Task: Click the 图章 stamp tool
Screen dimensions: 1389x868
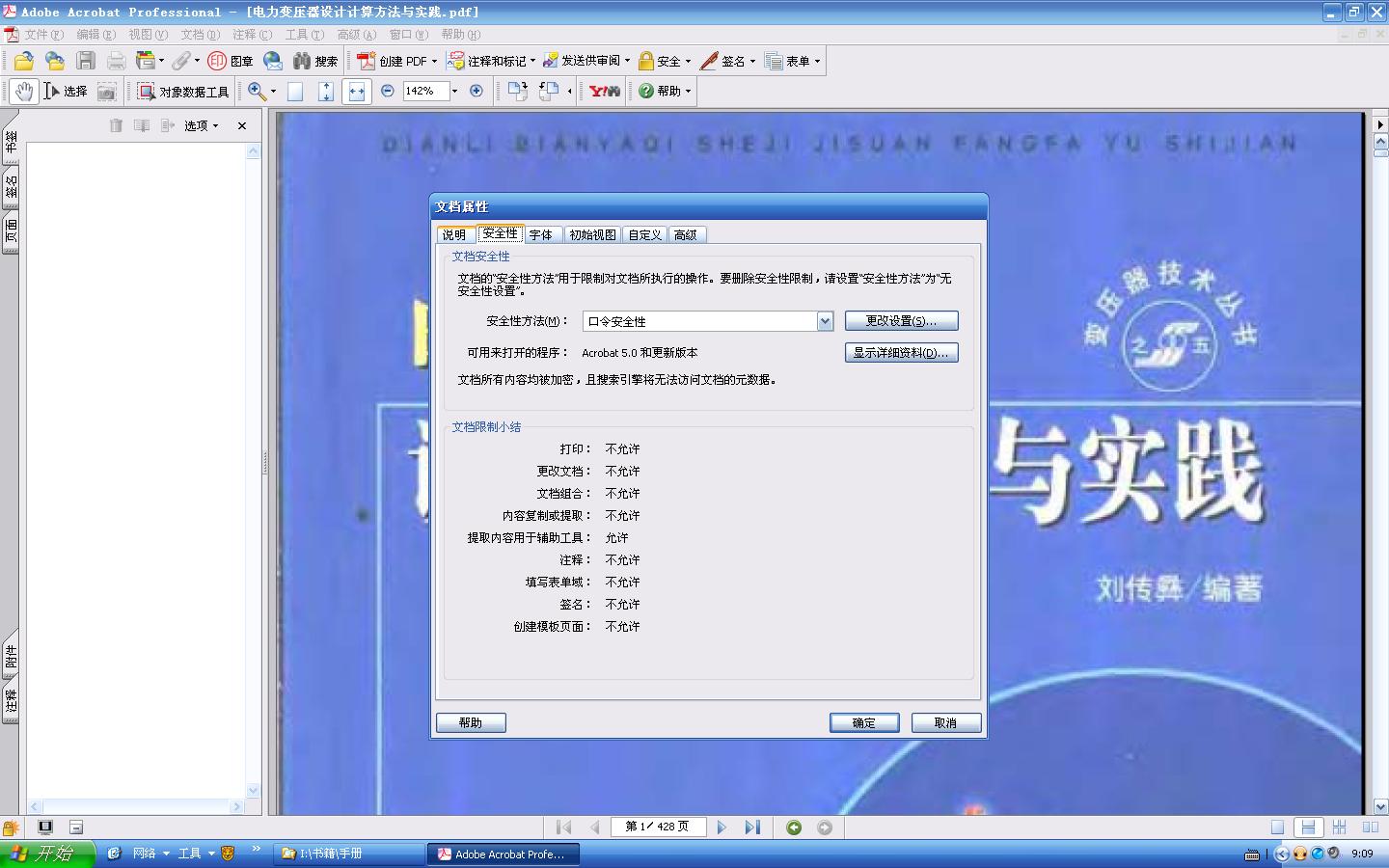Action: click(x=231, y=61)
